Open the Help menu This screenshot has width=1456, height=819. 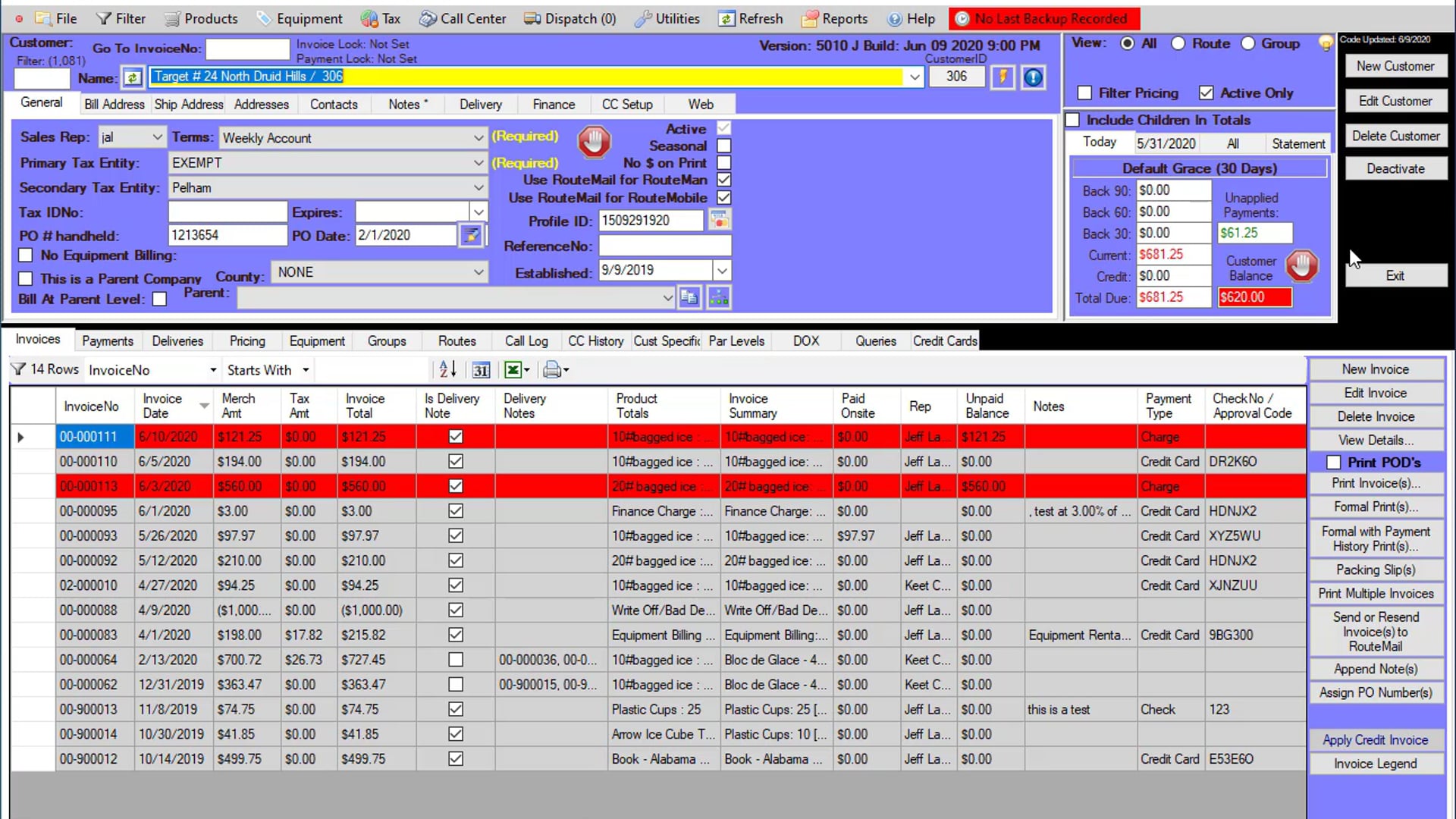(912, 18)
